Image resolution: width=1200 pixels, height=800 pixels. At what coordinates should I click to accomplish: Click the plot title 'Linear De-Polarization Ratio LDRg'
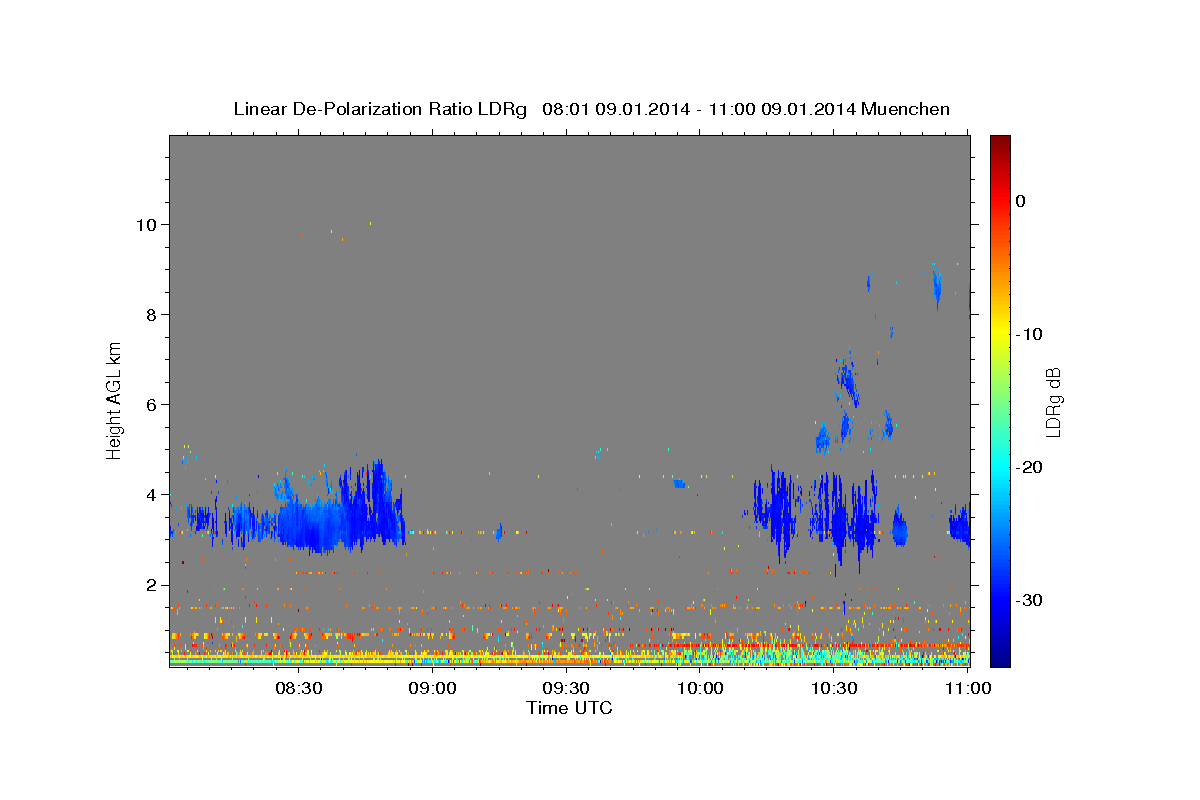coord(380,109)
